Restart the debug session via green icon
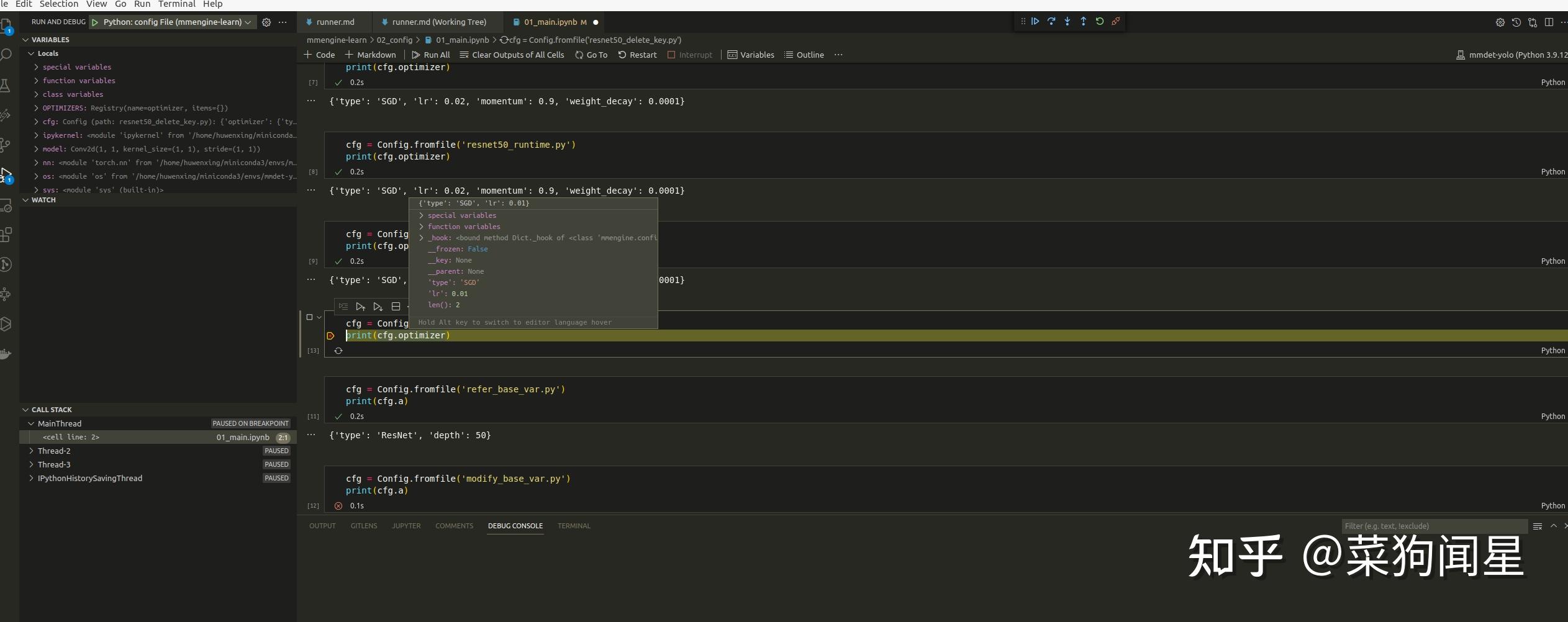 [1100, 21]
